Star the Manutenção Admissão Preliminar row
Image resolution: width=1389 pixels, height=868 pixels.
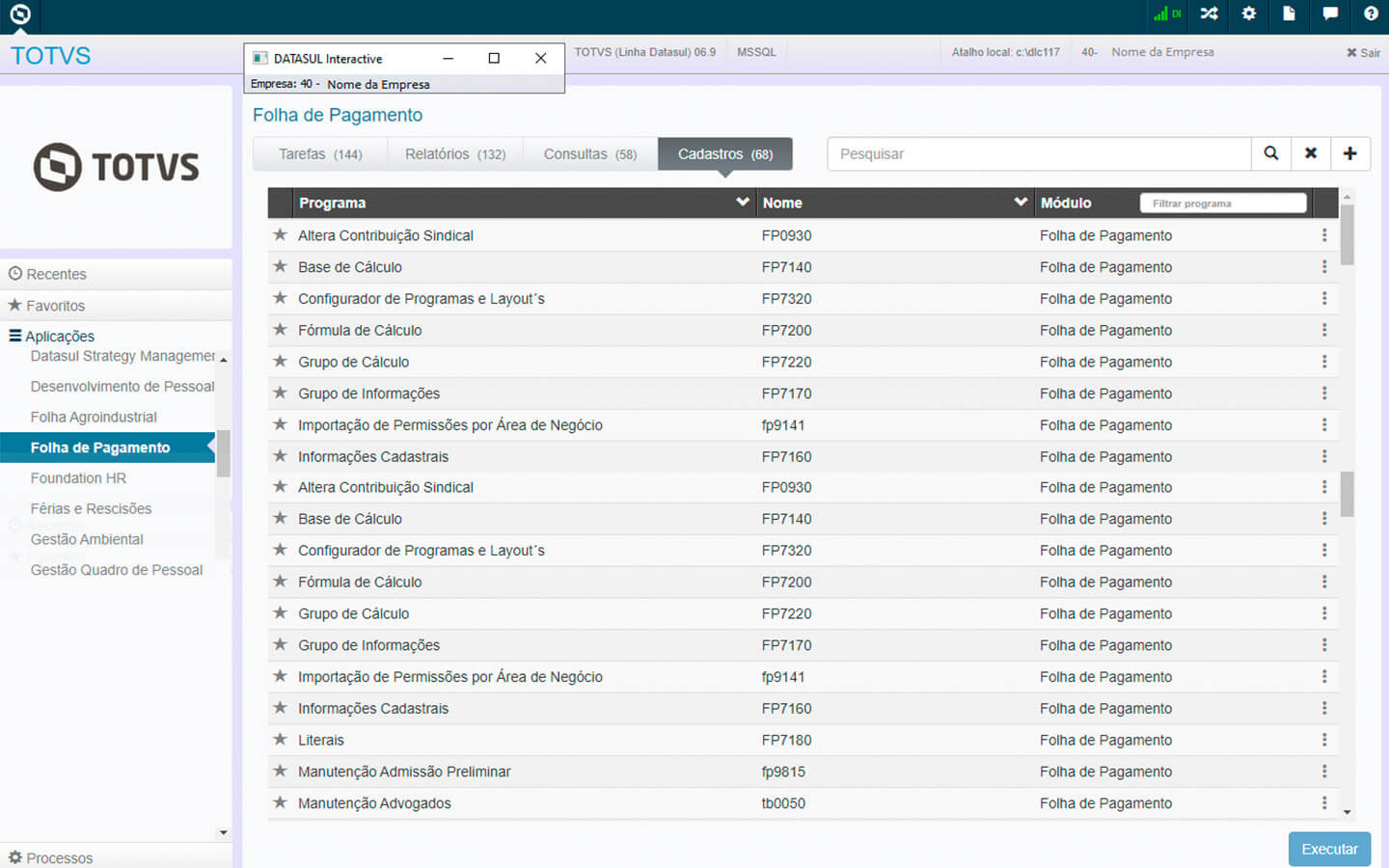pos(281,771)
